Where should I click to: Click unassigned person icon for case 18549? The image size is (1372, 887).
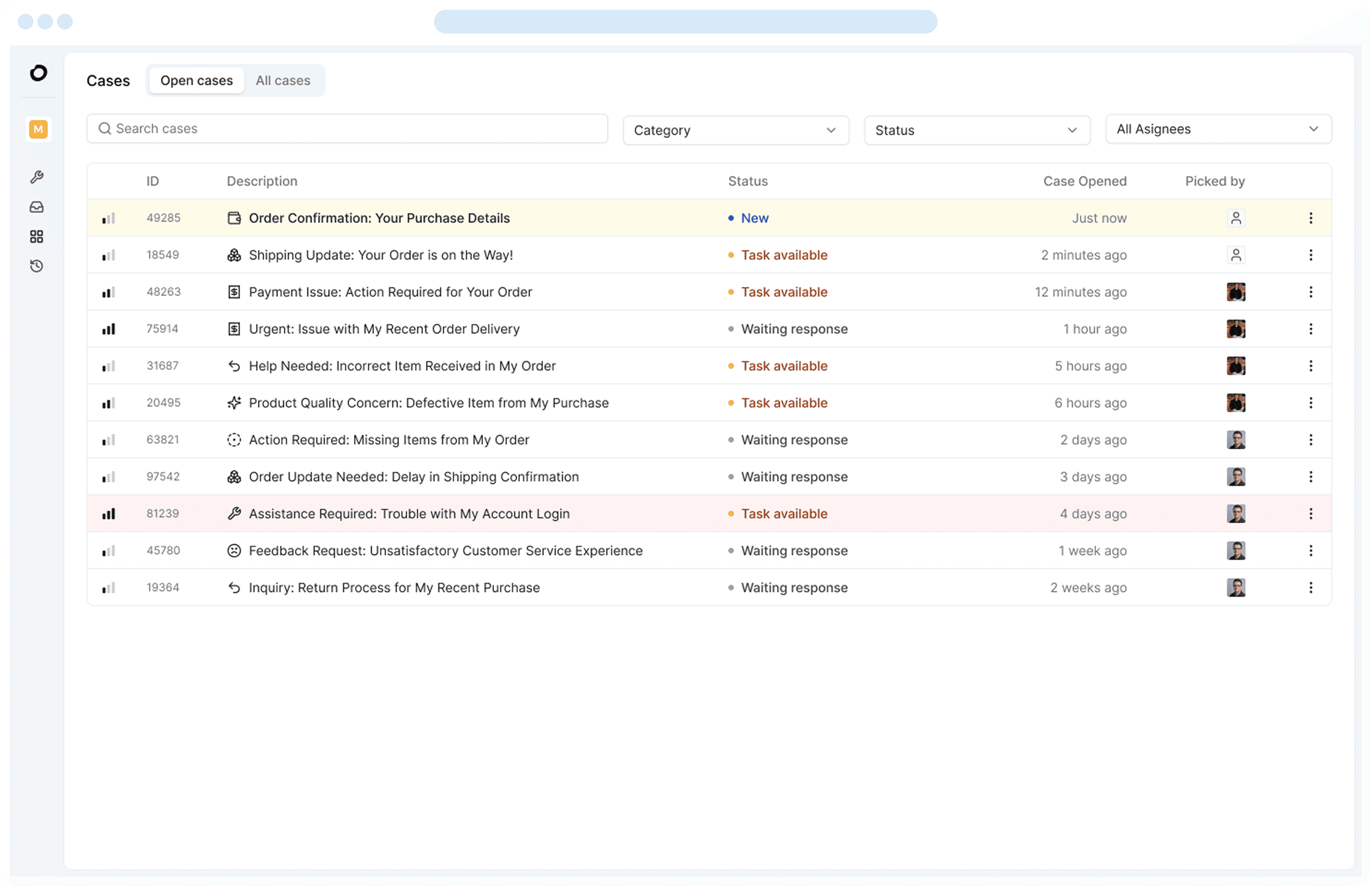pyautogui.click(x=1236, y=254)
